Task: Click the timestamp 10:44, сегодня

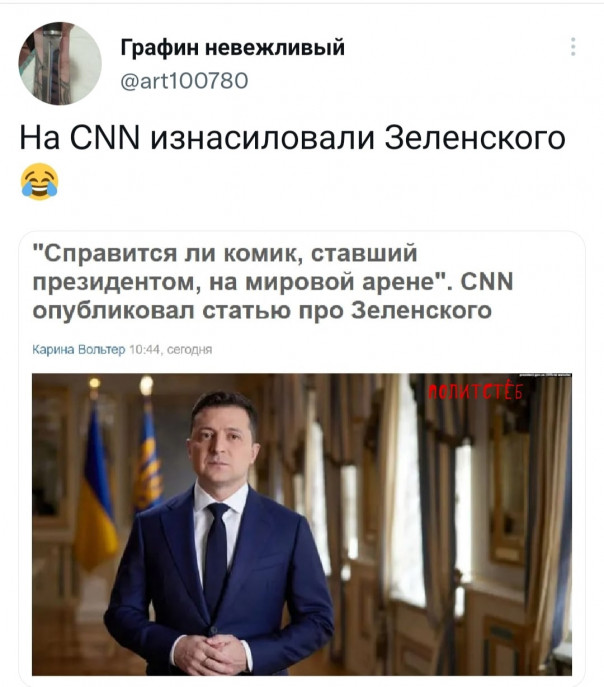Action: click(x=171, y=350)
